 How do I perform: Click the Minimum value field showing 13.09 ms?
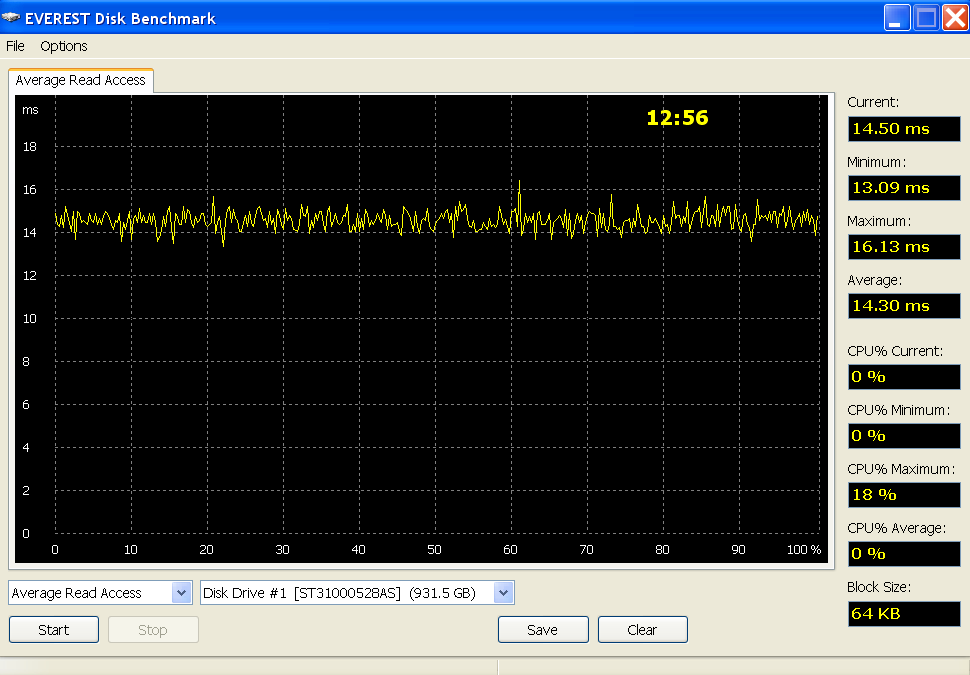(903, 188)
